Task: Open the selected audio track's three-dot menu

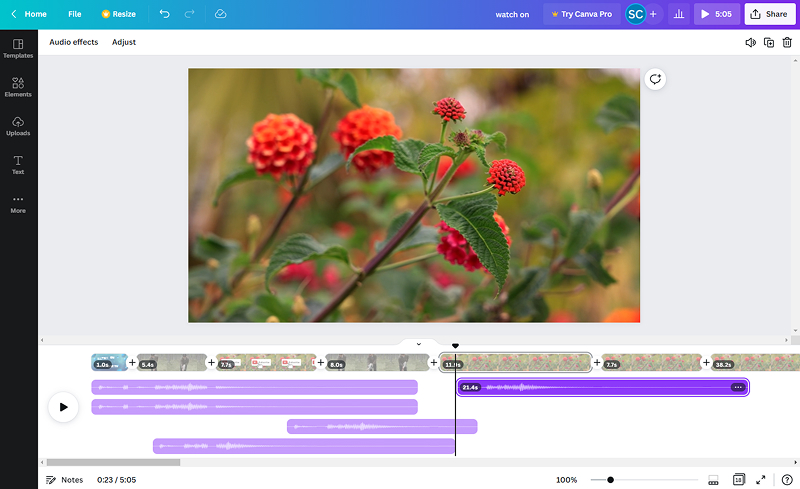Action: pyautogui.click(x=738, y=387)
